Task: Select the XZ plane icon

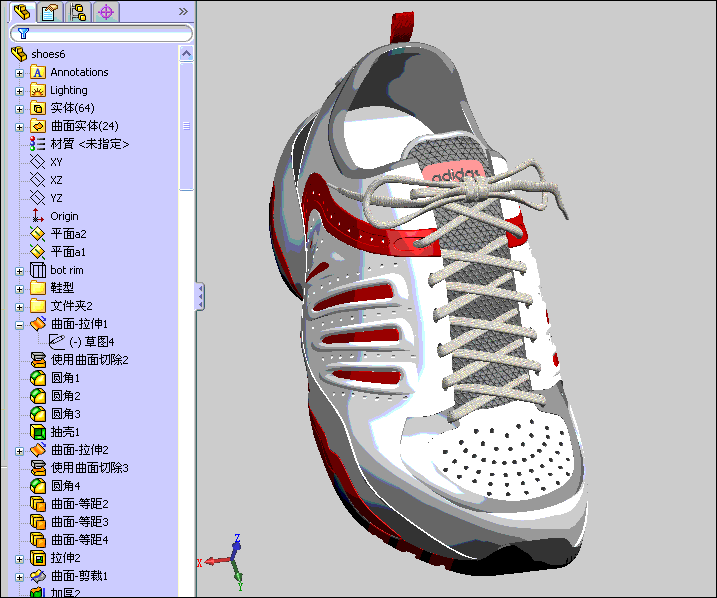Action: [x=37, y=180]
